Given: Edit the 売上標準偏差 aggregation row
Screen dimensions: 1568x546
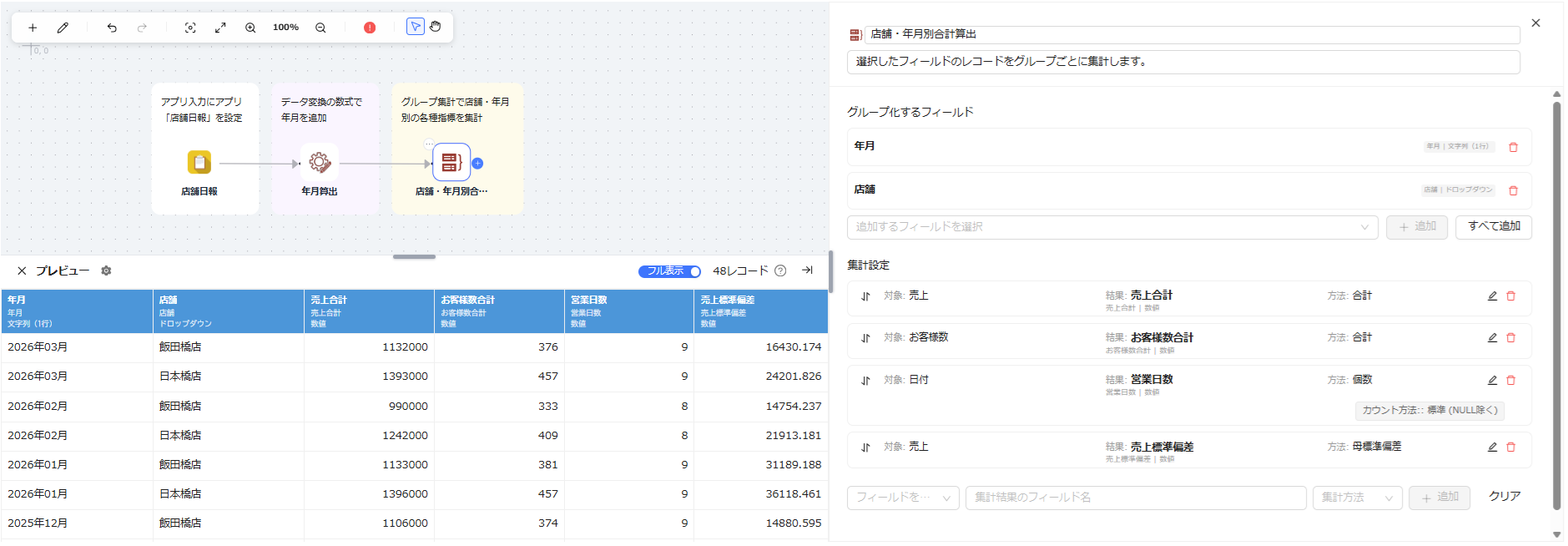Looking at the screenshot, I should point(1492,447).
